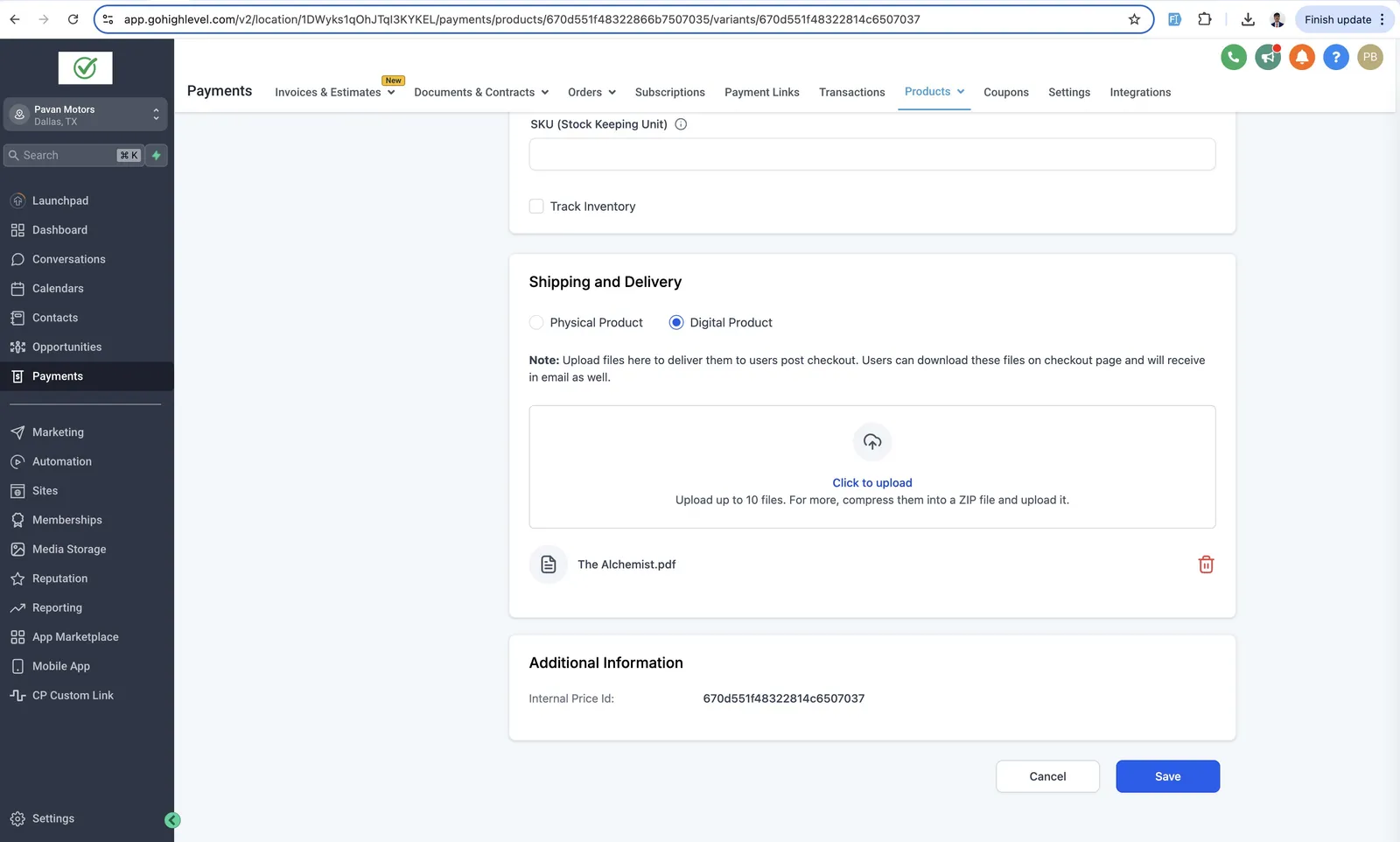Image resolution: width=1400 pixels, height=842 pixels.
Task: Open the megaphone announcements icon
Action: pos(1268,58)
